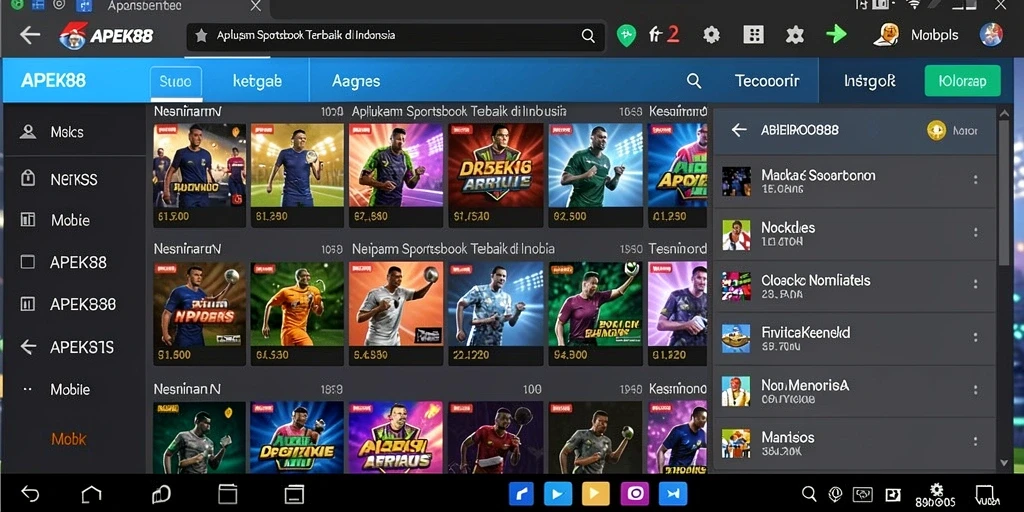Go back with the top-left arrow
This screenshot has height=512, width=1024.
[x=30, y=35]
